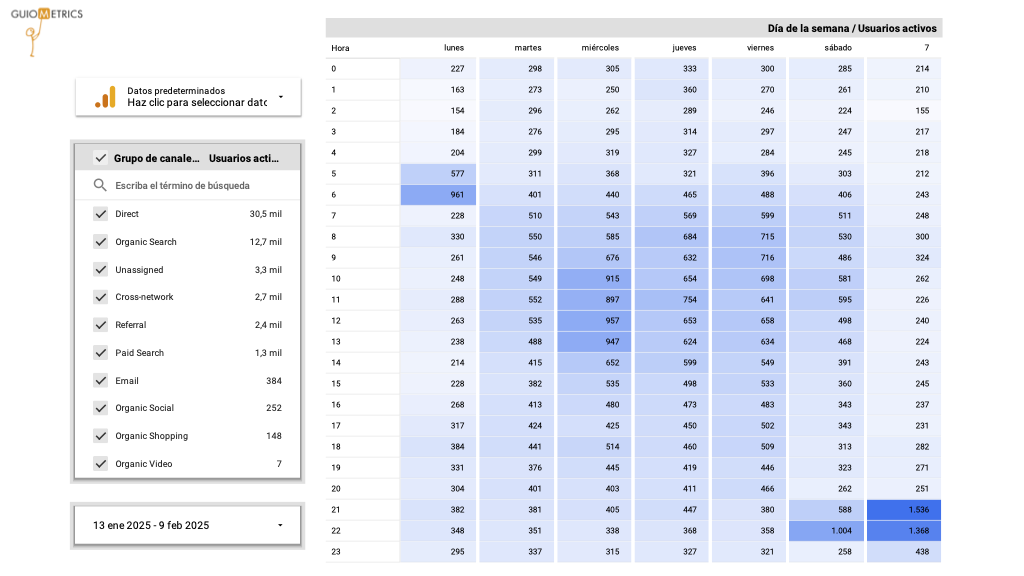
Task: Click the Hora column header
Action: (341, 48)
